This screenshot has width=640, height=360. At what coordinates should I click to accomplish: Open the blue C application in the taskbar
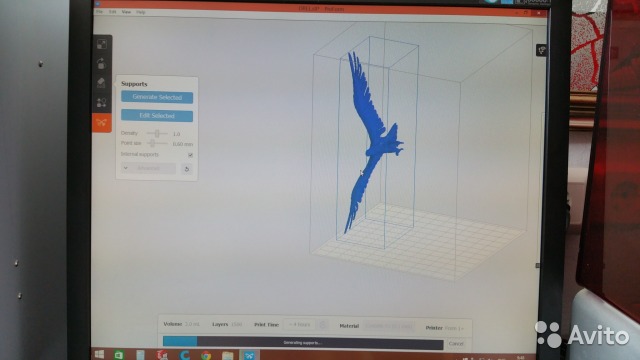(184, 356)
